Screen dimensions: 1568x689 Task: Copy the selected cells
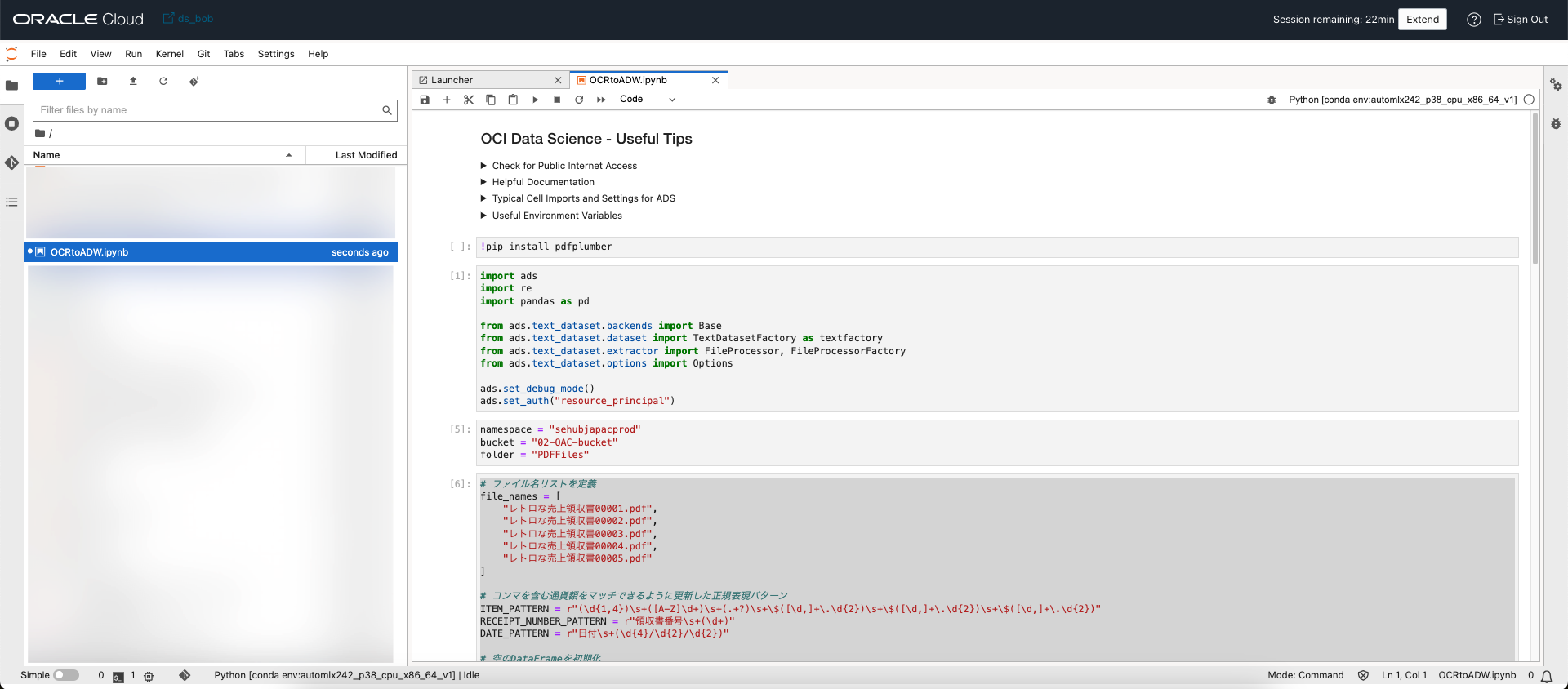(x=491, y=100)
